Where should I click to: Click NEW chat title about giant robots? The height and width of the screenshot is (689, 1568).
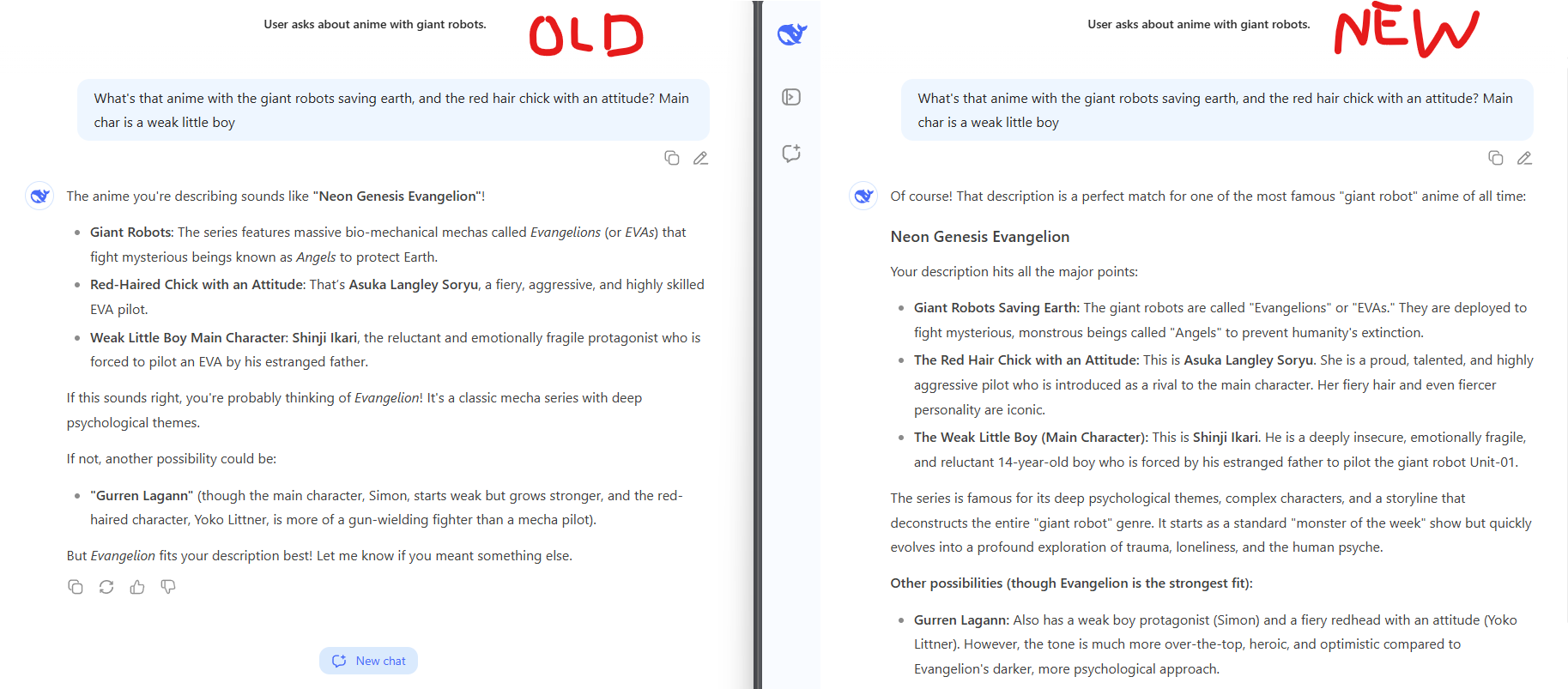click(1199, 24)
